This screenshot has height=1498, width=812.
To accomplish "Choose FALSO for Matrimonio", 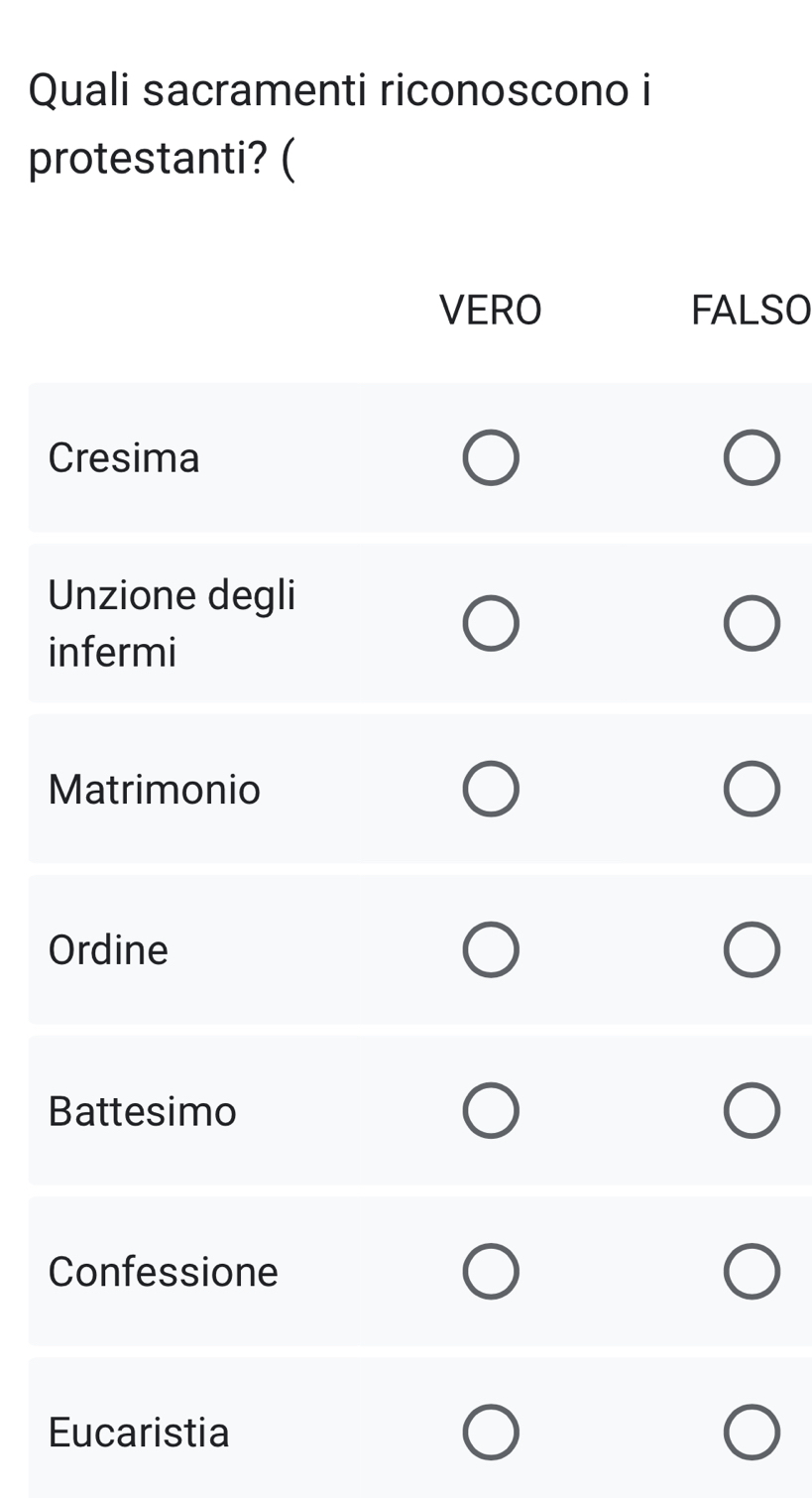I will coord(752,789).
